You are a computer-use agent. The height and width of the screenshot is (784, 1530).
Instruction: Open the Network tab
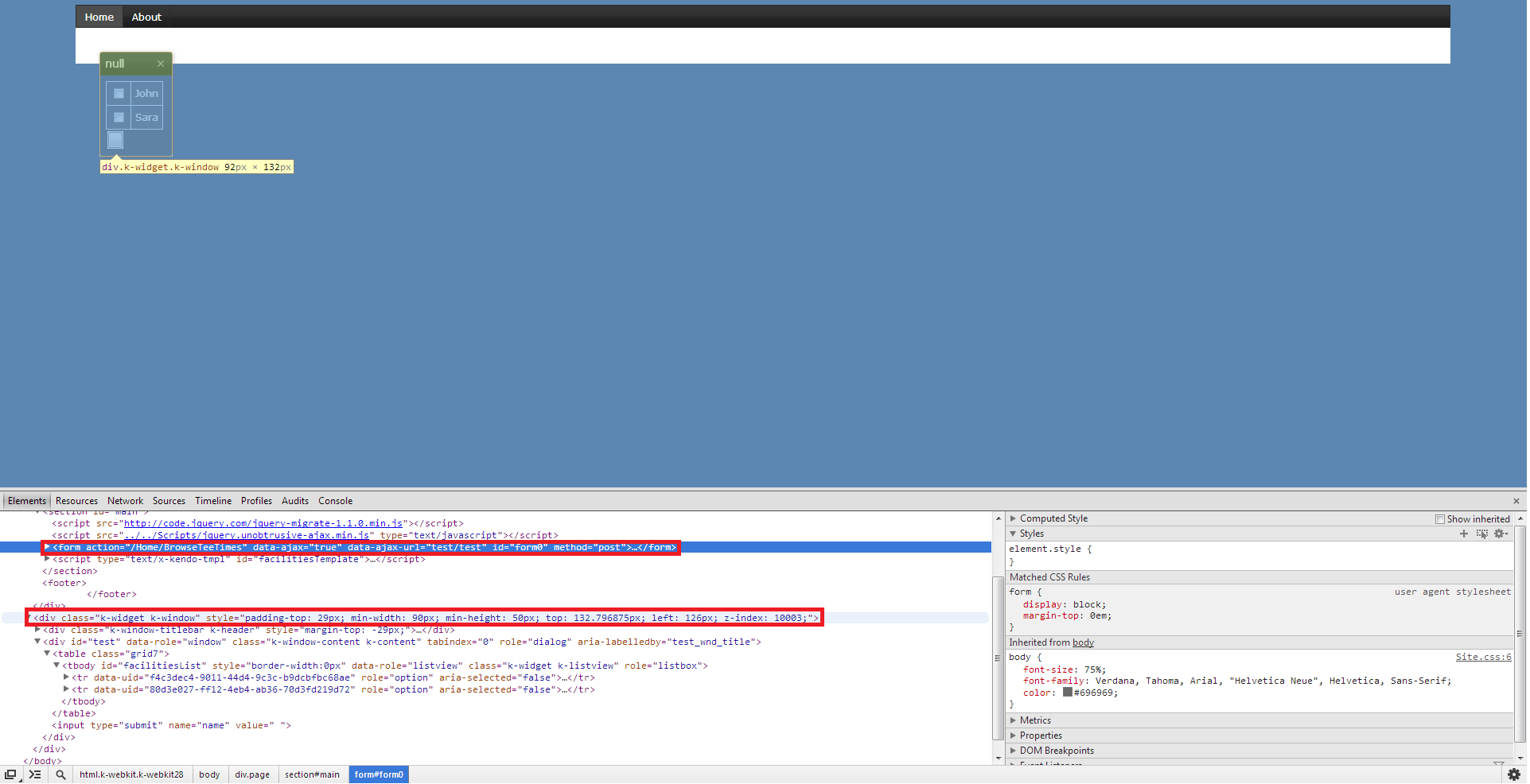pyautogui.click(x=125, y=501)
